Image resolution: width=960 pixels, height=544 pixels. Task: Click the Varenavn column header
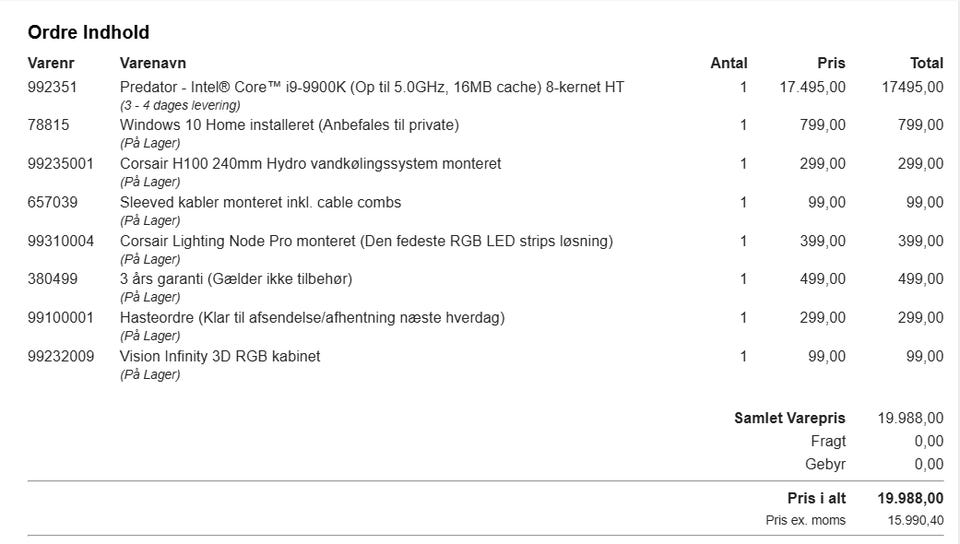[153, 63]
